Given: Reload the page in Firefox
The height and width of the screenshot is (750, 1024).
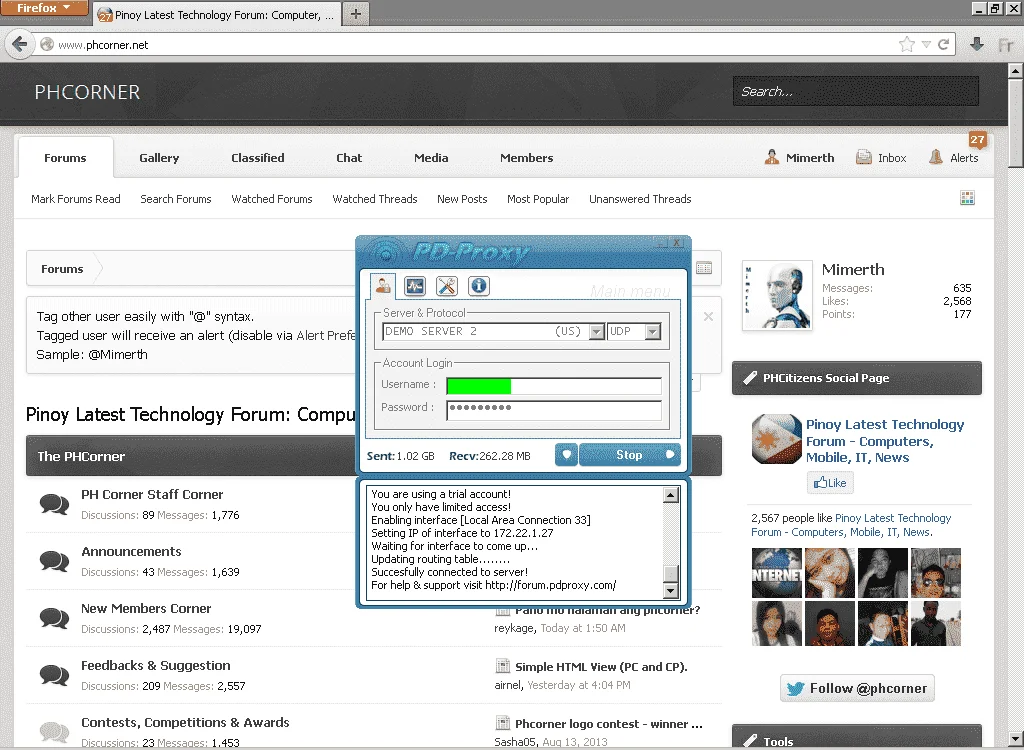Looking at the screenshot, I should 943,44.
